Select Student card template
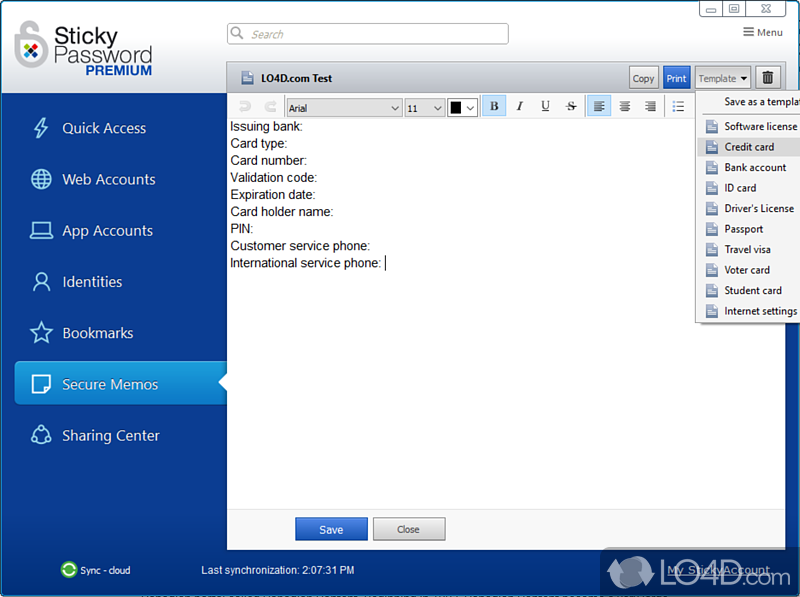 748,290
